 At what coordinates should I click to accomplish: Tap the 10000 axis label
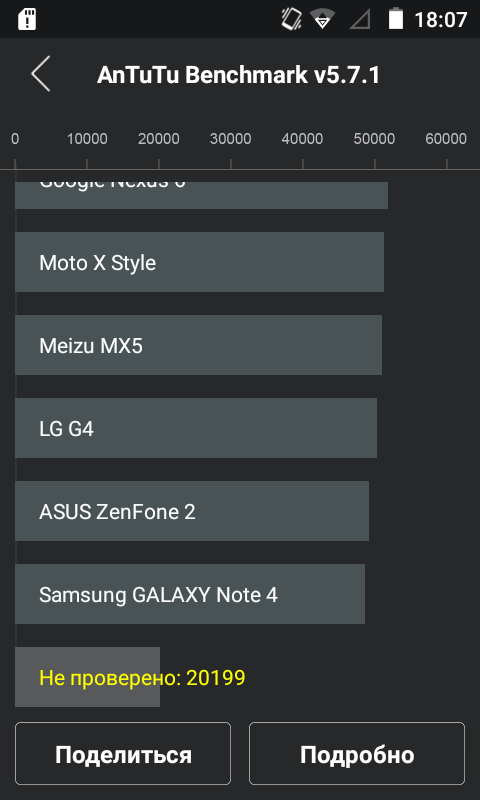(87, 138)
